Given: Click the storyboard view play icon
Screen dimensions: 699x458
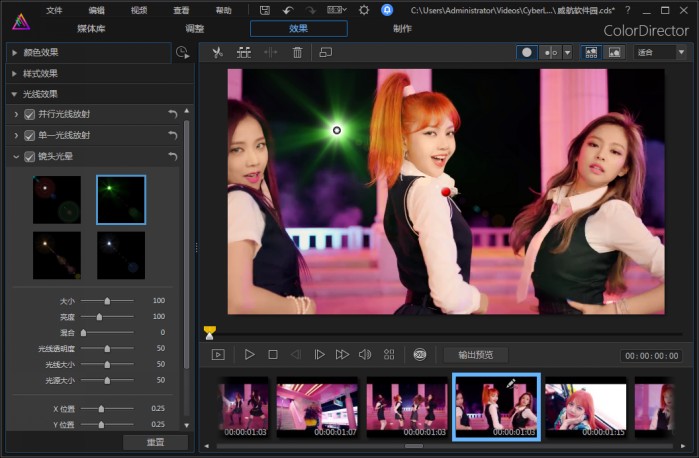Looking at the screenshot, I should click(x=218, y=355).
